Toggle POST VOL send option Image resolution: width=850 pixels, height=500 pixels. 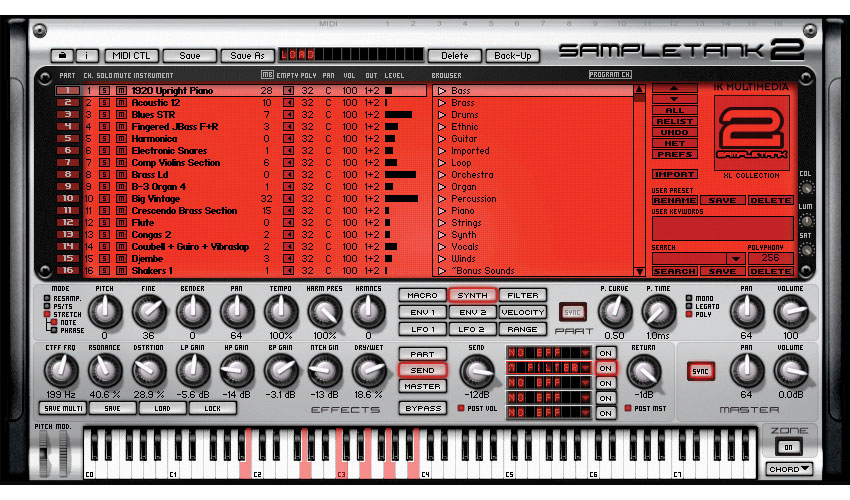pos(461,408)
